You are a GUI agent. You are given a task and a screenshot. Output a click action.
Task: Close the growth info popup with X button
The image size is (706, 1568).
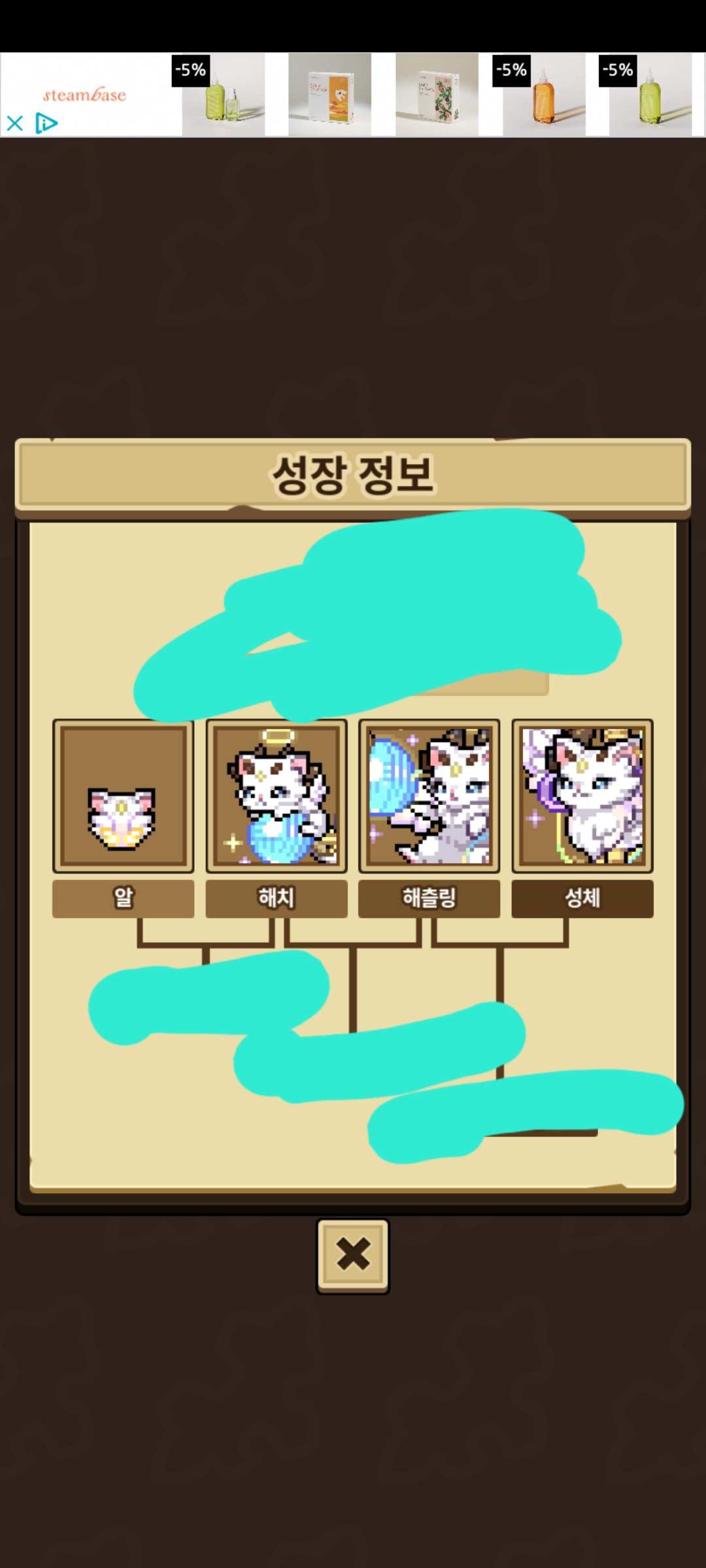353,1255
